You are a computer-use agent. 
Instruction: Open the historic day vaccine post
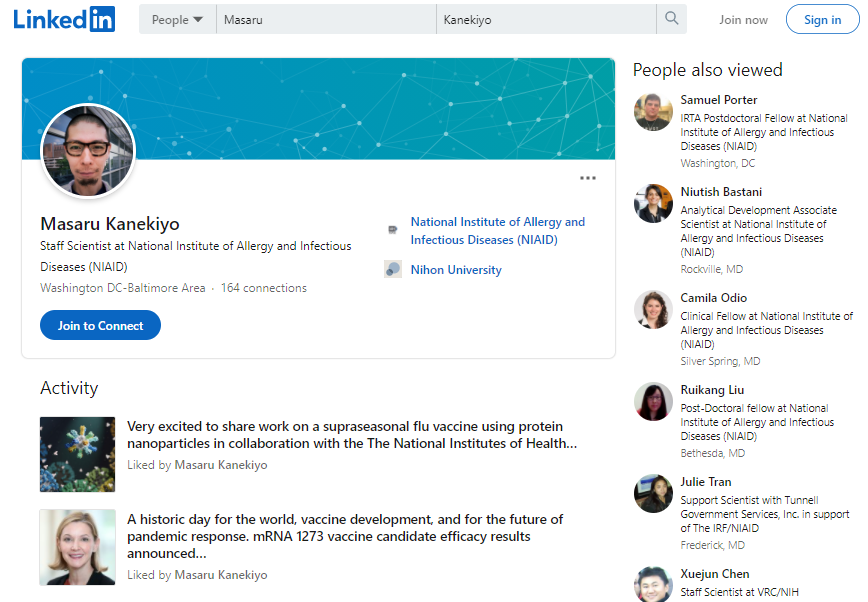345,536
